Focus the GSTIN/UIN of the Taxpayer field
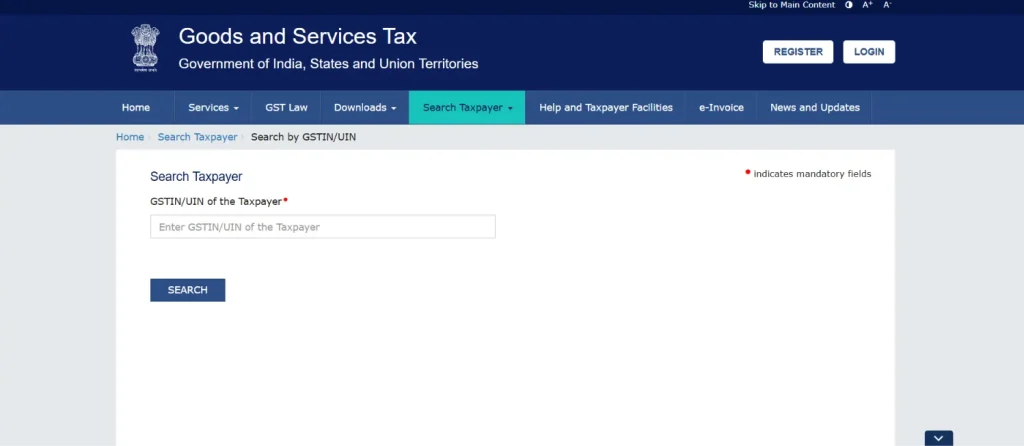 [323, 227]
